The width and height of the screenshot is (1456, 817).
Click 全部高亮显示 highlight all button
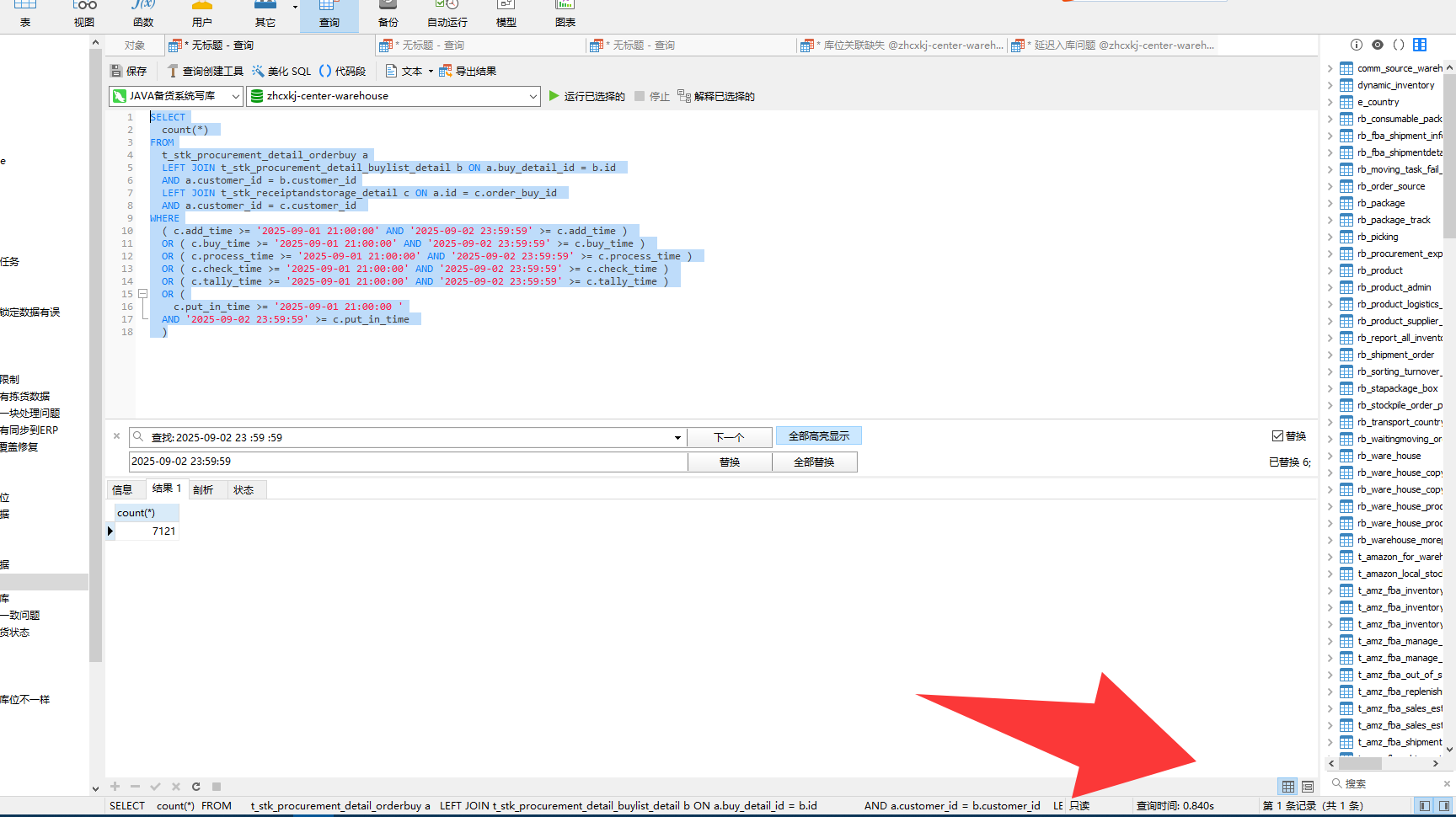pyautogui.click(x=819, y=436)
